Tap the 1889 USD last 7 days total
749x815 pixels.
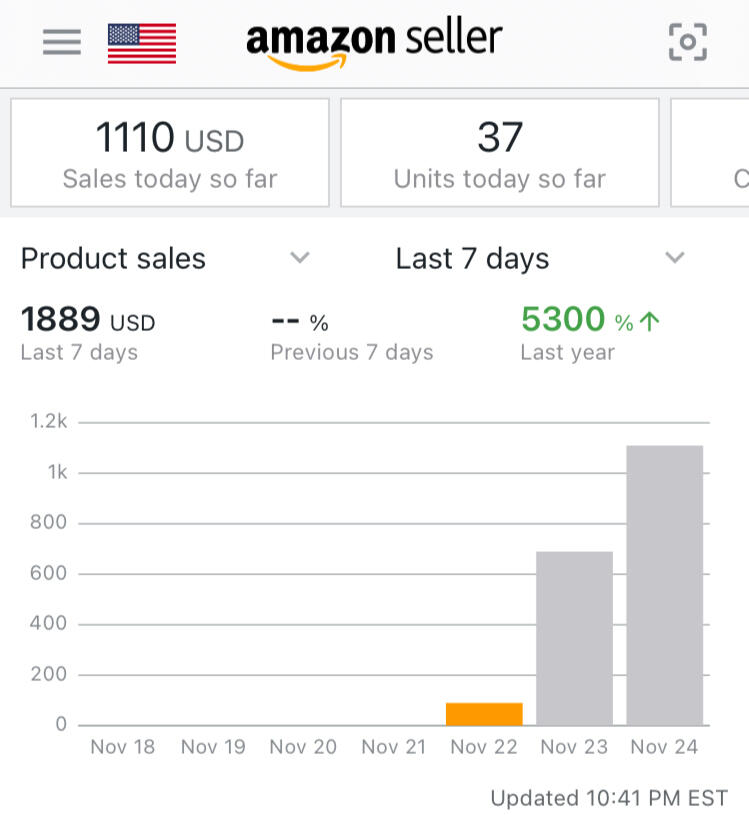click(88, 320)
